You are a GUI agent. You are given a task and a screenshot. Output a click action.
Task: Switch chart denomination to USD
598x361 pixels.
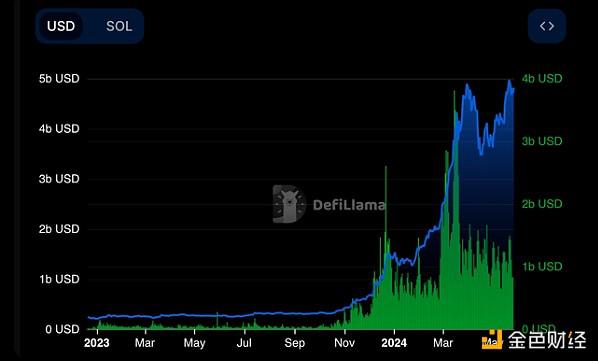pyautogui.click(x=61, y=26)
